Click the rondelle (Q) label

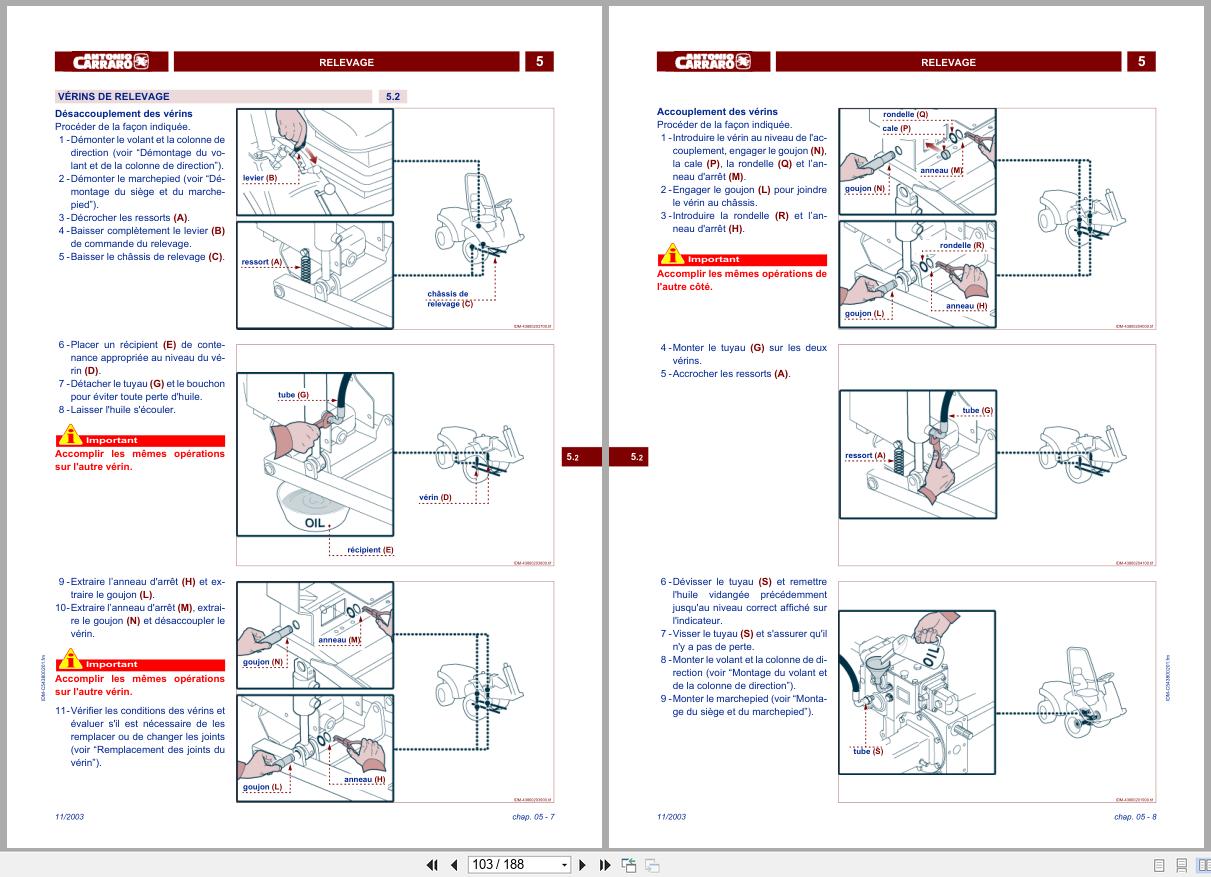pos(905,114)
